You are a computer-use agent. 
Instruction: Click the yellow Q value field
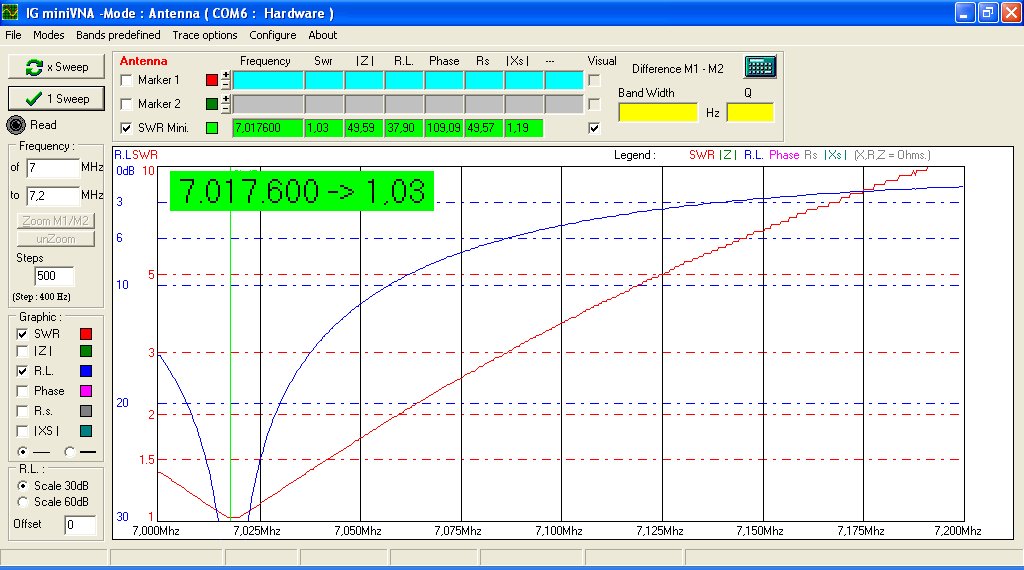pyautogui.click(x=750, y=112)
